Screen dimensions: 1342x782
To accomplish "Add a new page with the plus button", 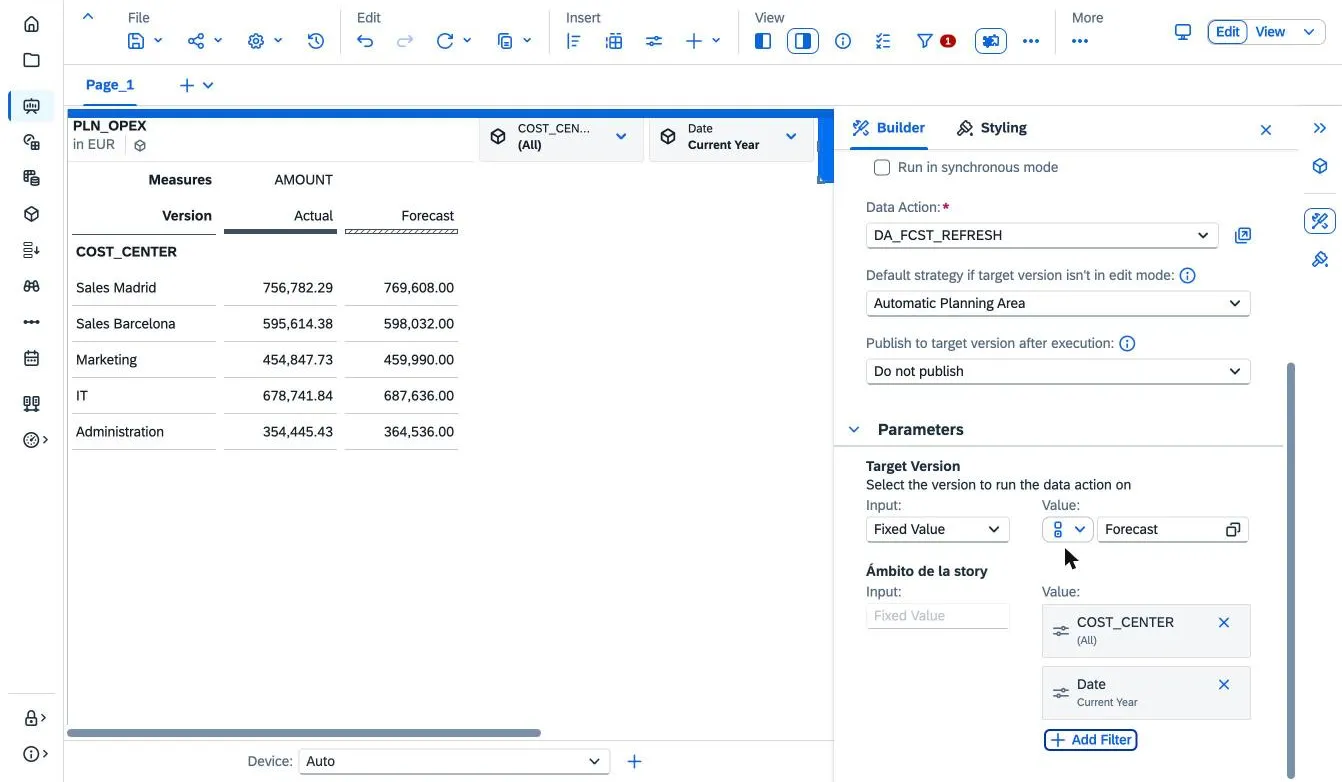I will click(187, 85).
